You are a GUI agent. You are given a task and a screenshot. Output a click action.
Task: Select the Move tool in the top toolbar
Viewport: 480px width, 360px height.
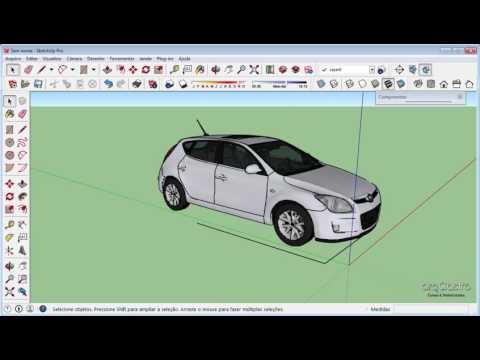[x=133, y=70]
